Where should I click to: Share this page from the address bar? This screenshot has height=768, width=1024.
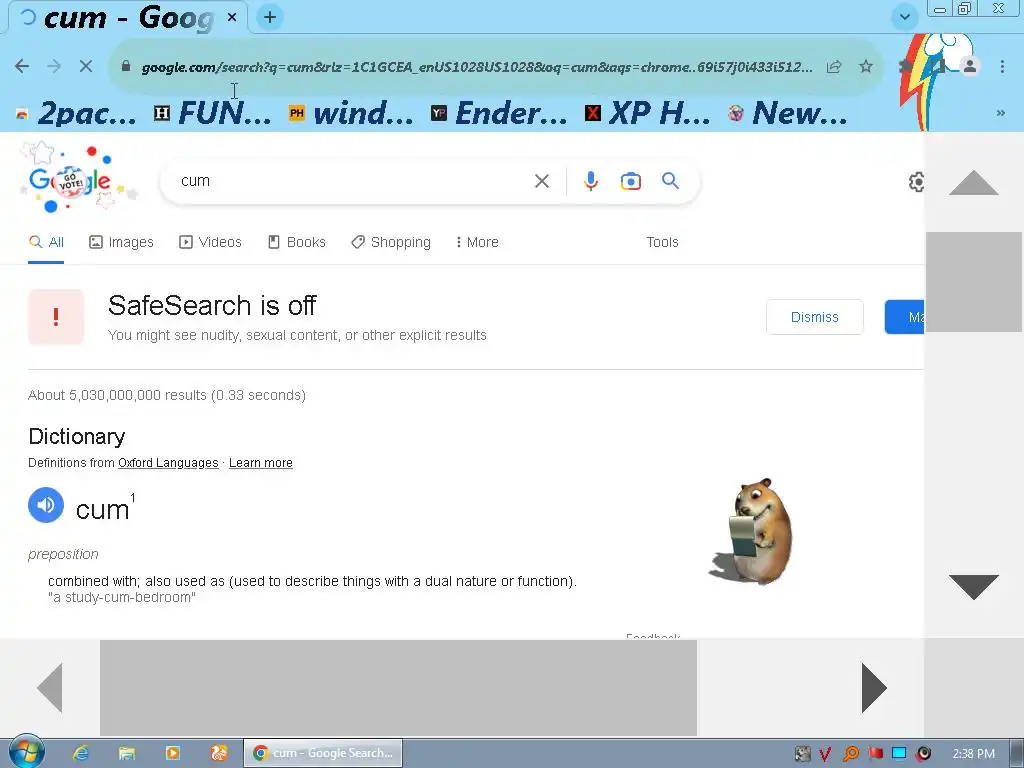[834, 67]
